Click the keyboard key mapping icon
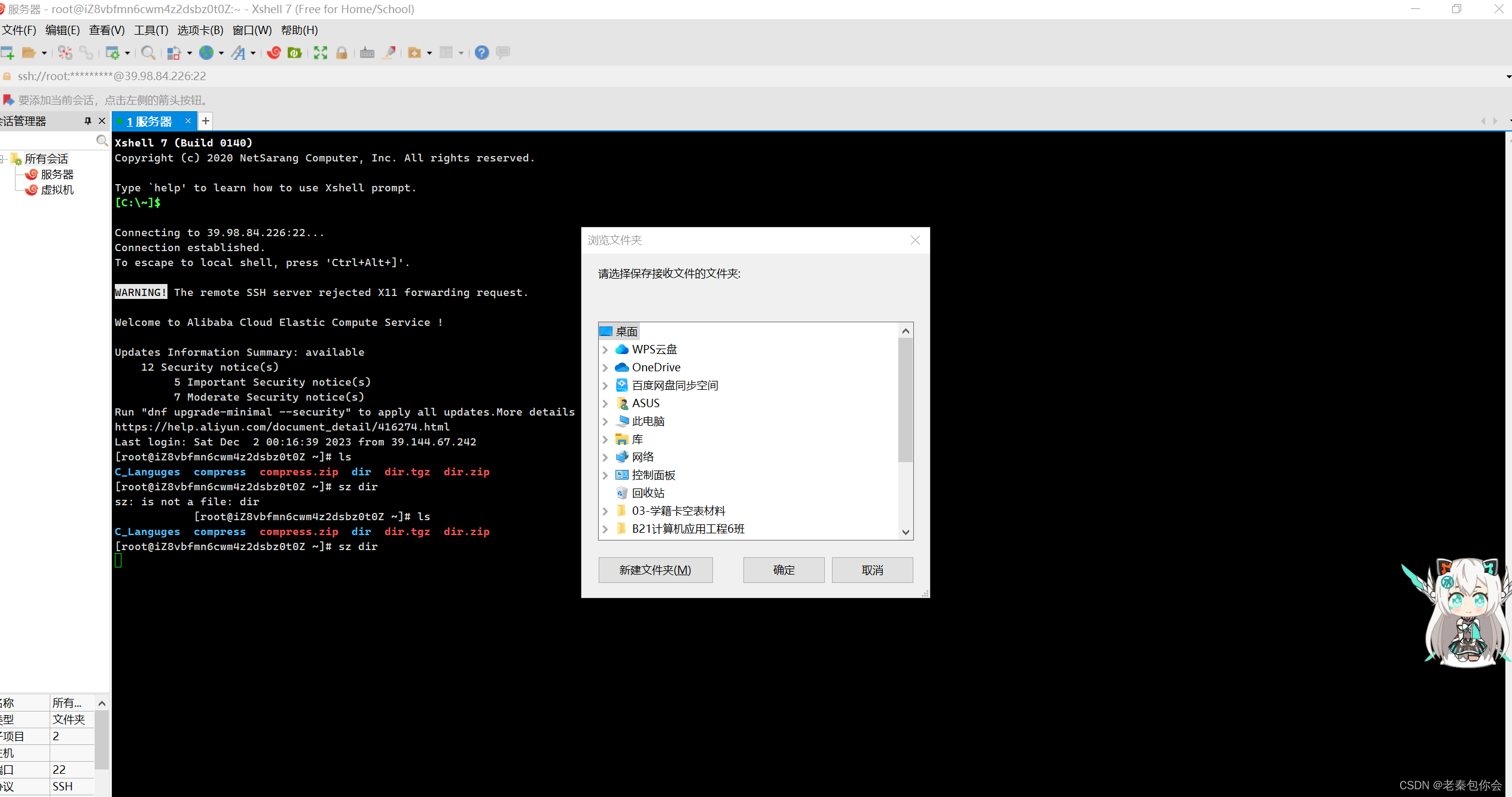This screenshot has width=1512, height=797. pos(367,53)
